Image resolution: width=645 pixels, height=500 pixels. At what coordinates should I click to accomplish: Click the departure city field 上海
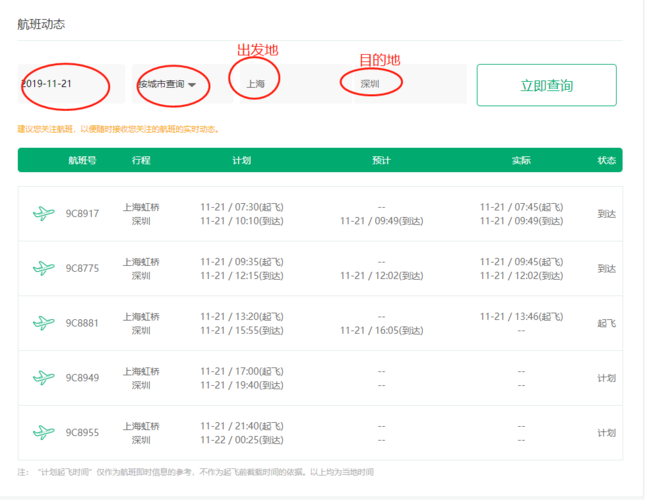256,85
